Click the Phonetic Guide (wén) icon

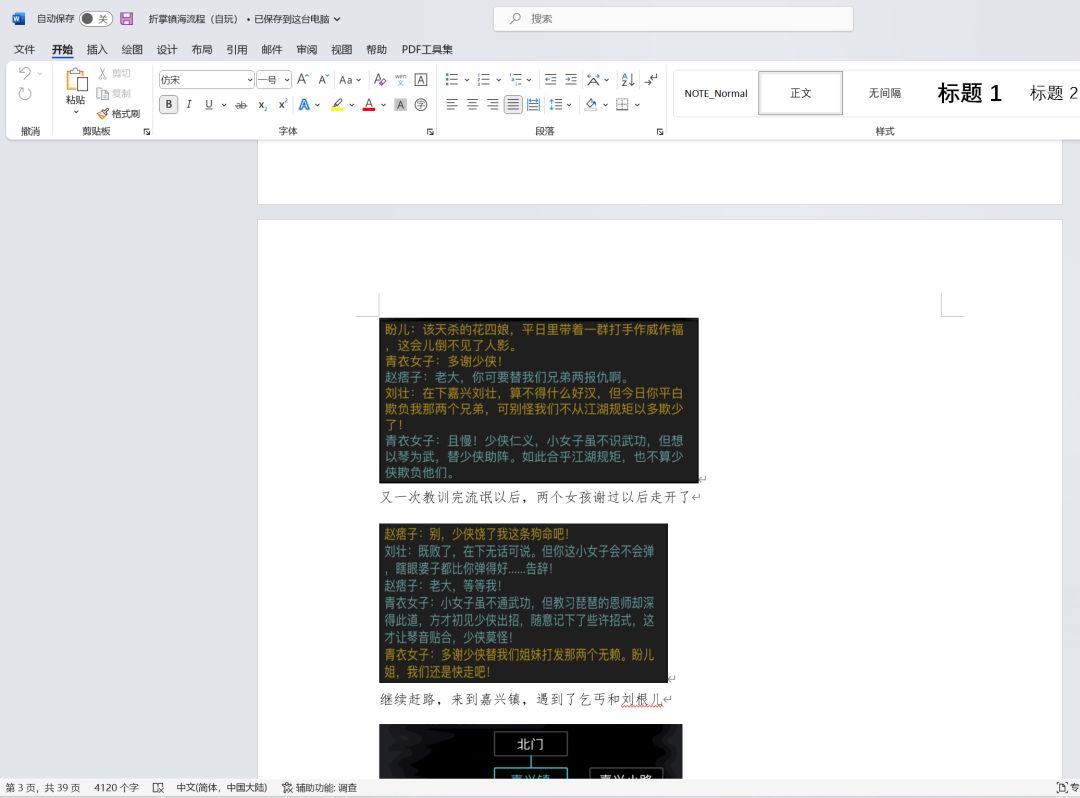(x=400, y=80)
